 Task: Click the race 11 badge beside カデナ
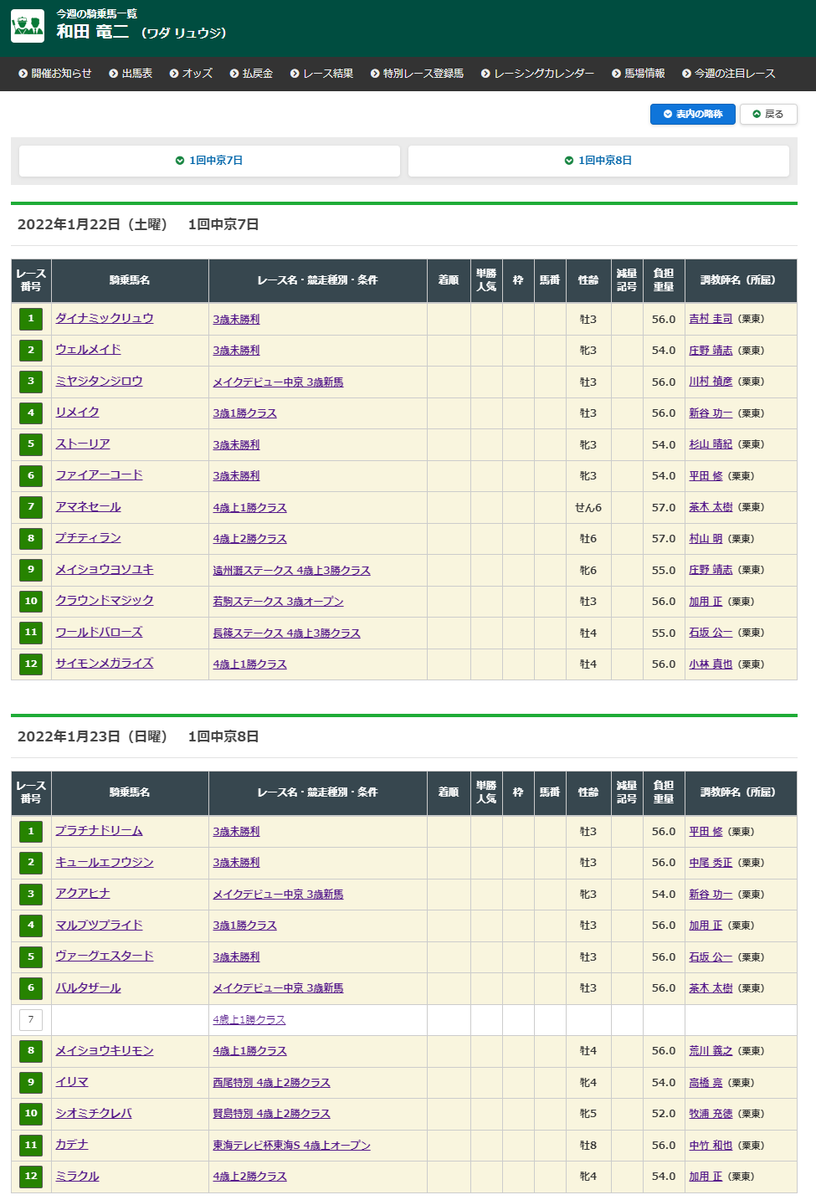pos(31,1145)
